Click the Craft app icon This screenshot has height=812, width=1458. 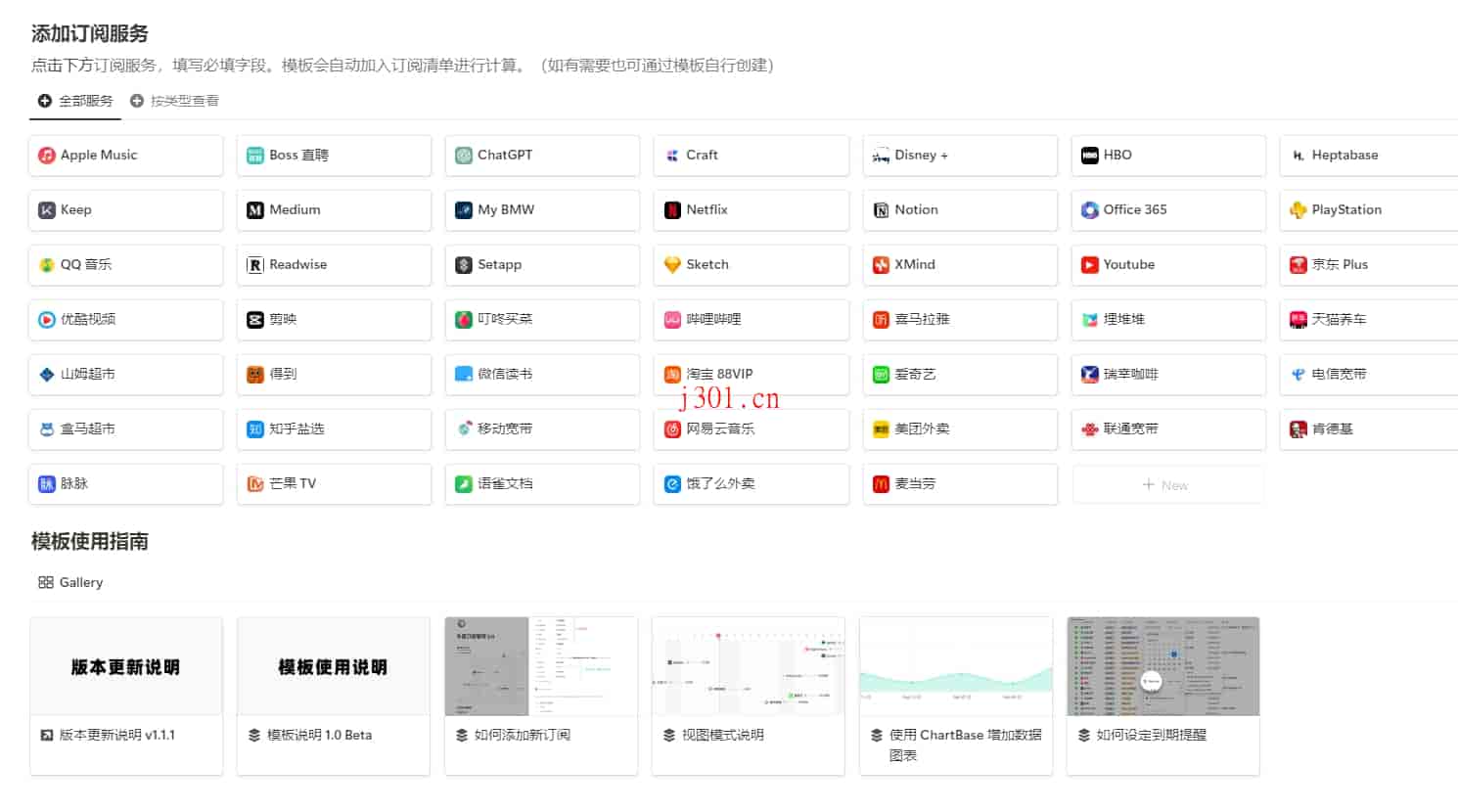click(672, 156)
